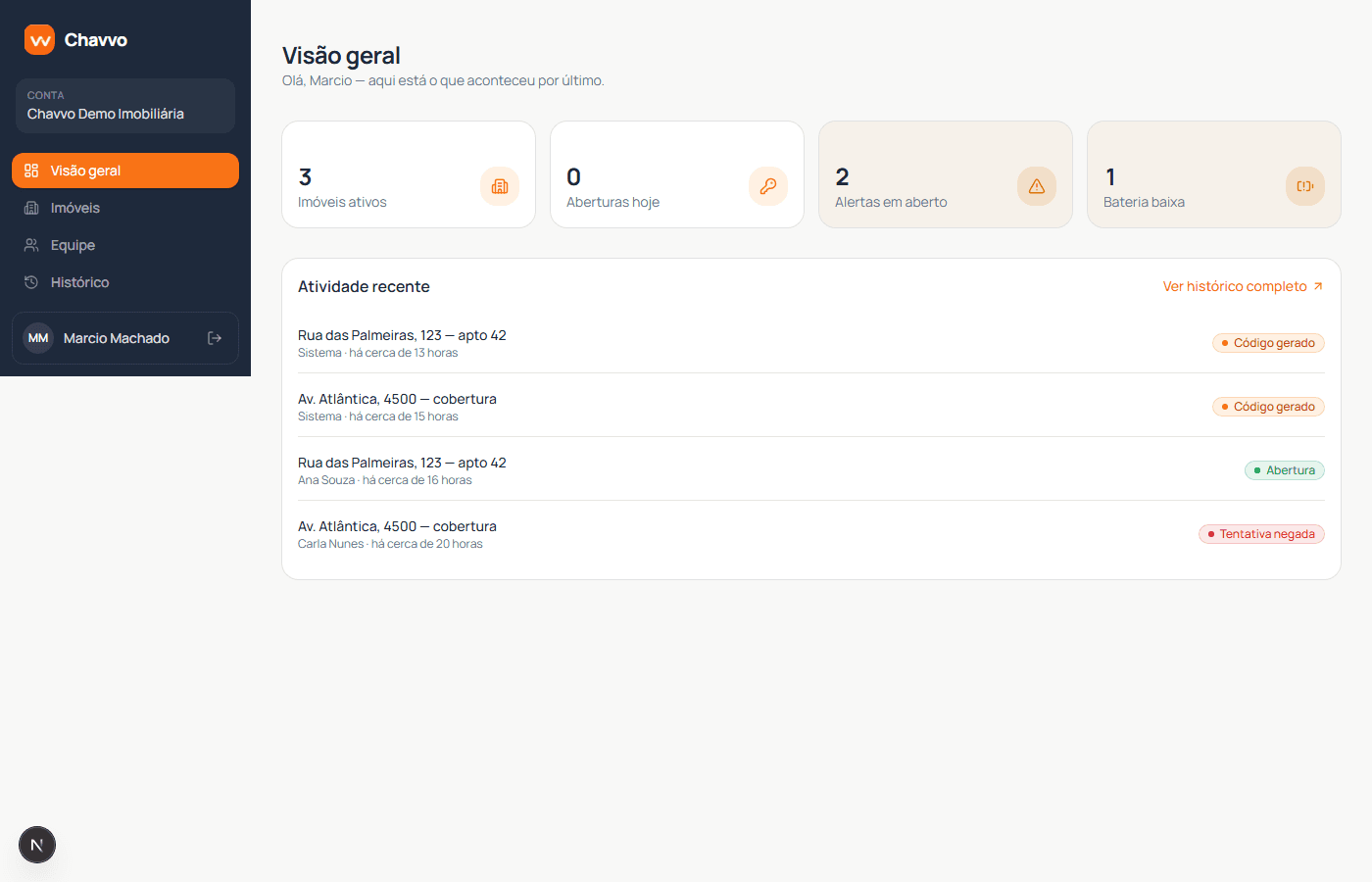The image size is (1372, 882).
Task: Select Visão geral in the sidebar
Action: pos(125,171)
